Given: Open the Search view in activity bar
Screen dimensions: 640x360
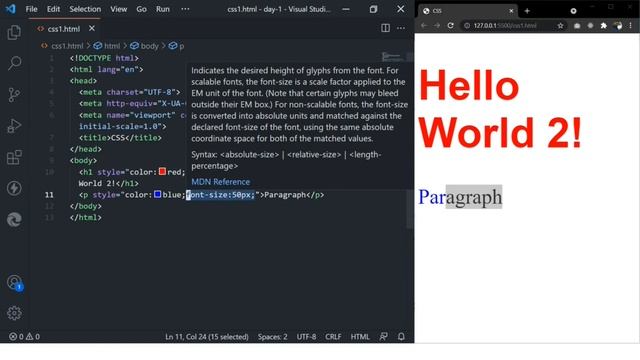Looking at the screenshot, I should tap(14, 63).
